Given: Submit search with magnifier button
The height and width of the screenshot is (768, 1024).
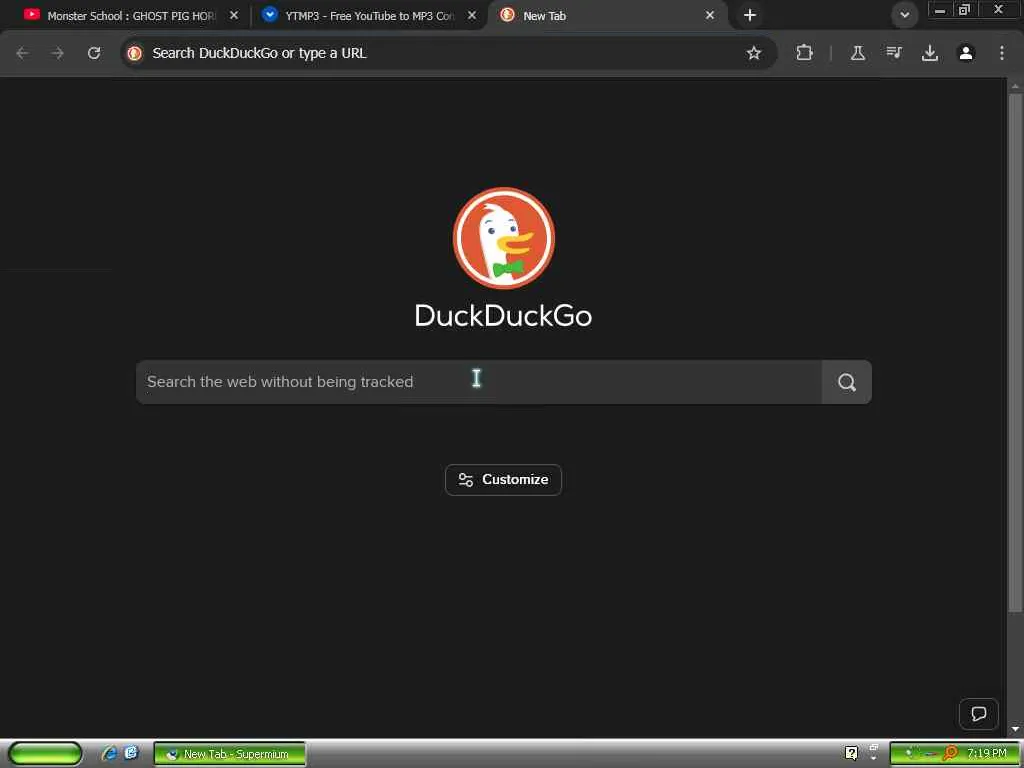Looking at the screenshot, I should click(x=846, y=382).
